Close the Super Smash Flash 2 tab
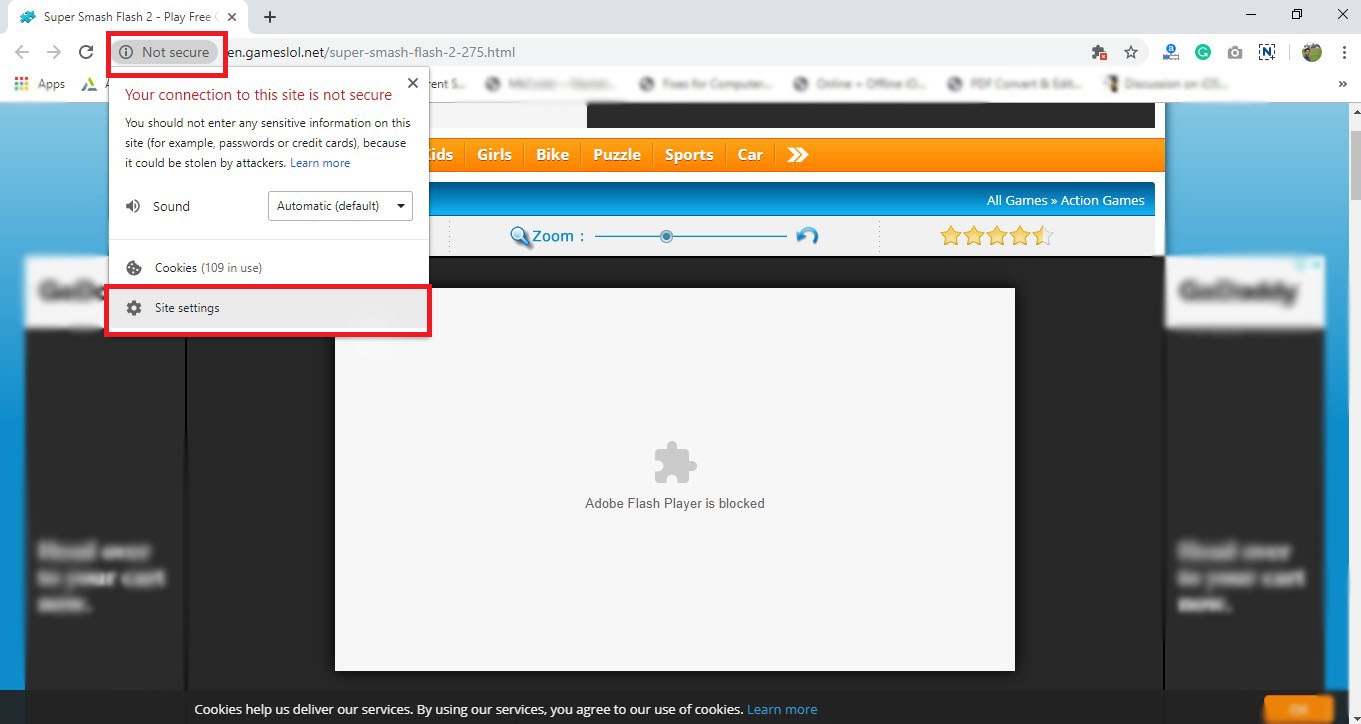Viewport: 1361px width, 724px height. coord(232,17)
